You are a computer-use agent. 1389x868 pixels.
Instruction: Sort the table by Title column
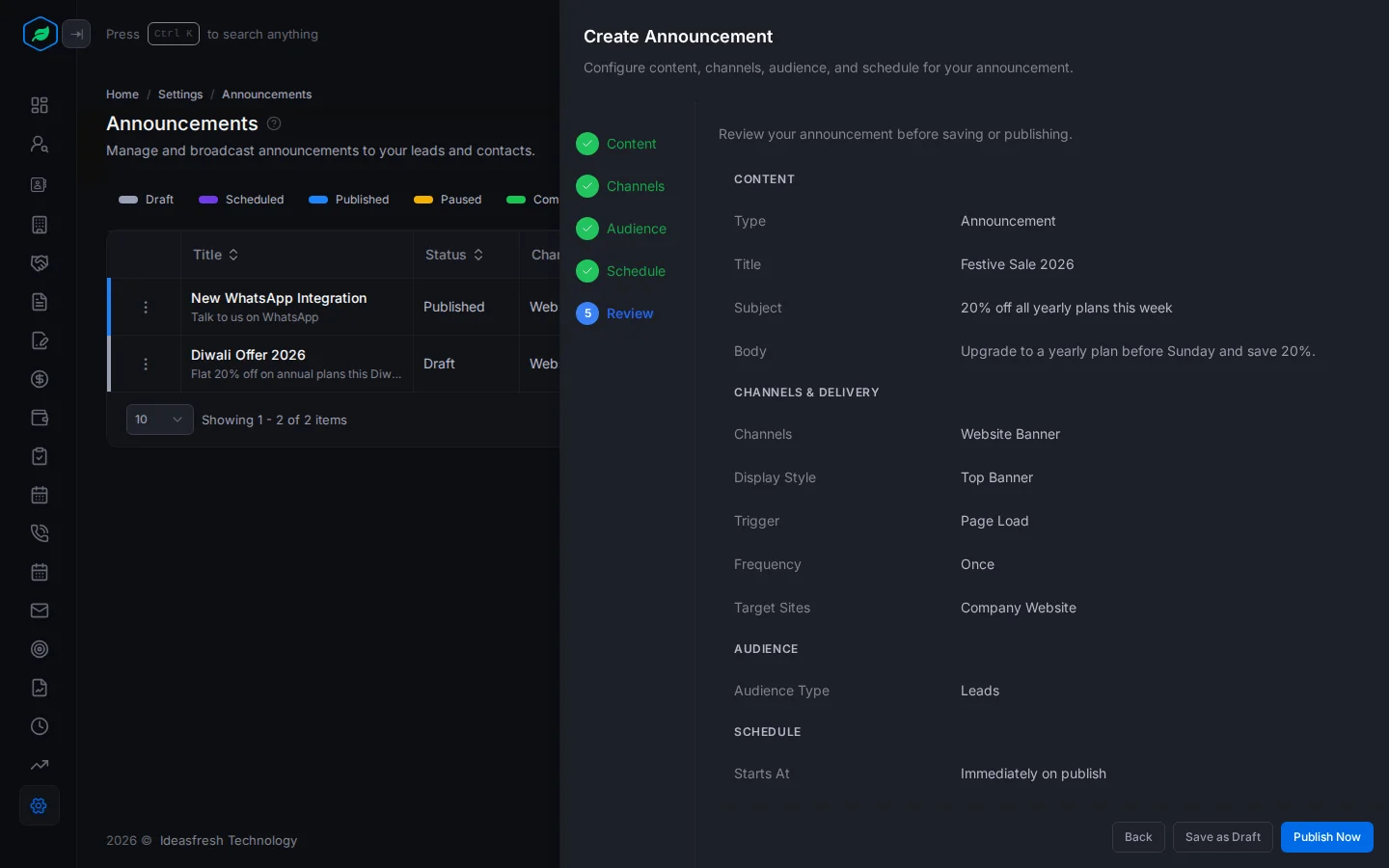(x=216, y=255)
